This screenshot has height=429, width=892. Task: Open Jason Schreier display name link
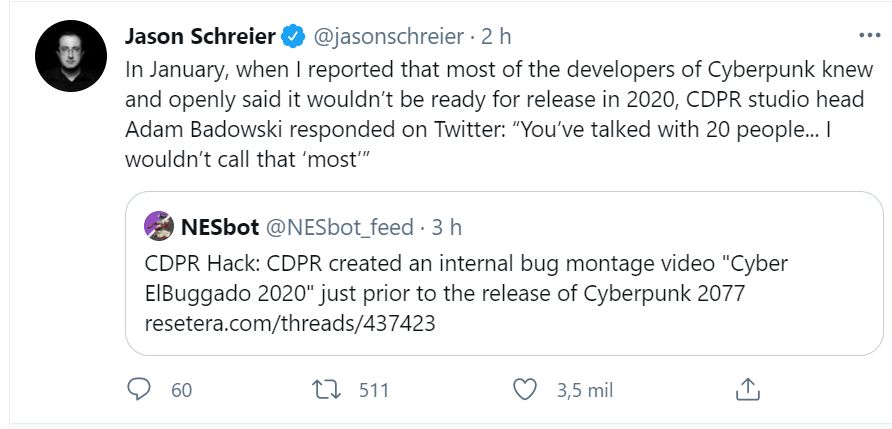pos(200,37)
